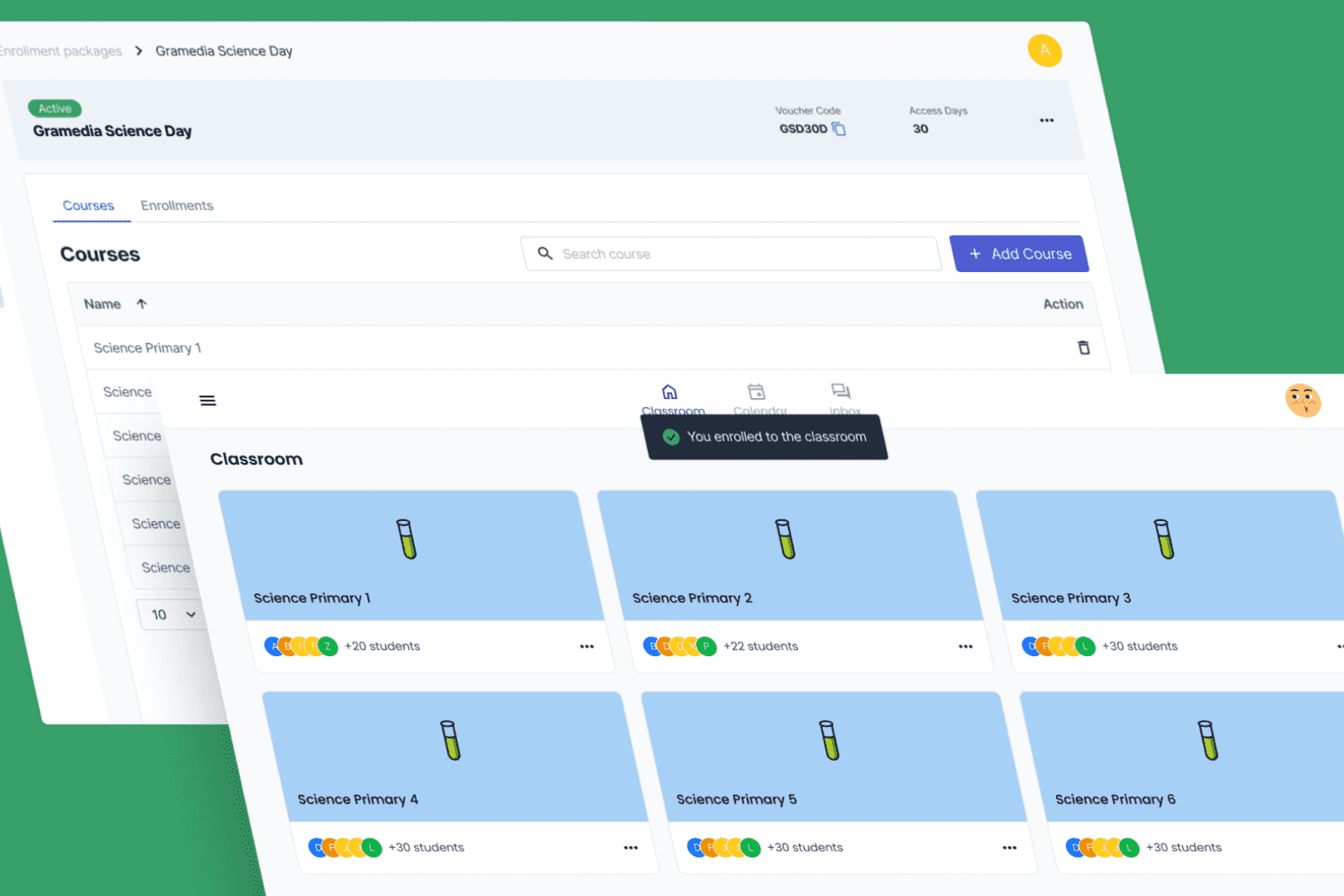Viewport: 1344px width, 896px height.
Task: Open the Inbox tab
Action: pos(843,399)
